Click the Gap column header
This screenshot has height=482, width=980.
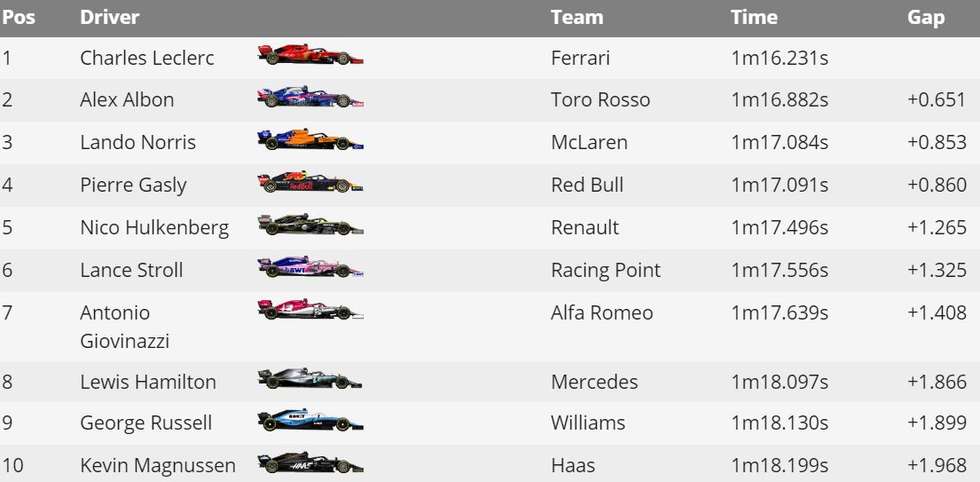click(926, 18)
